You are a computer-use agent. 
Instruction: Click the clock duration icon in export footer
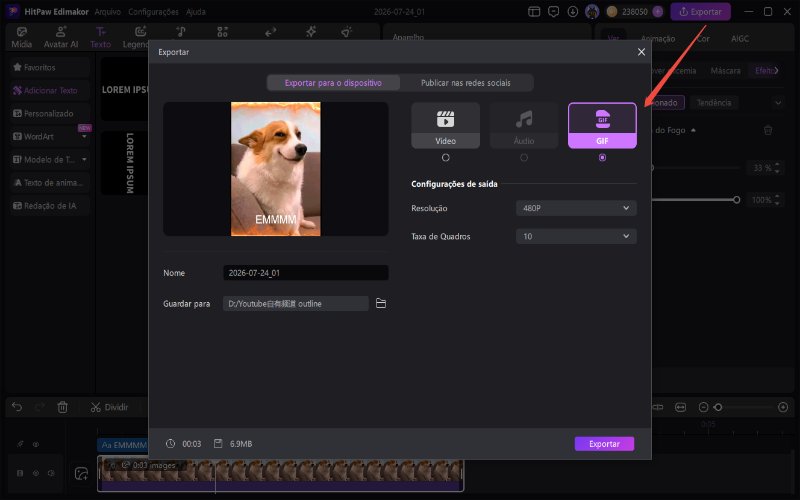[x=170, y=443]
